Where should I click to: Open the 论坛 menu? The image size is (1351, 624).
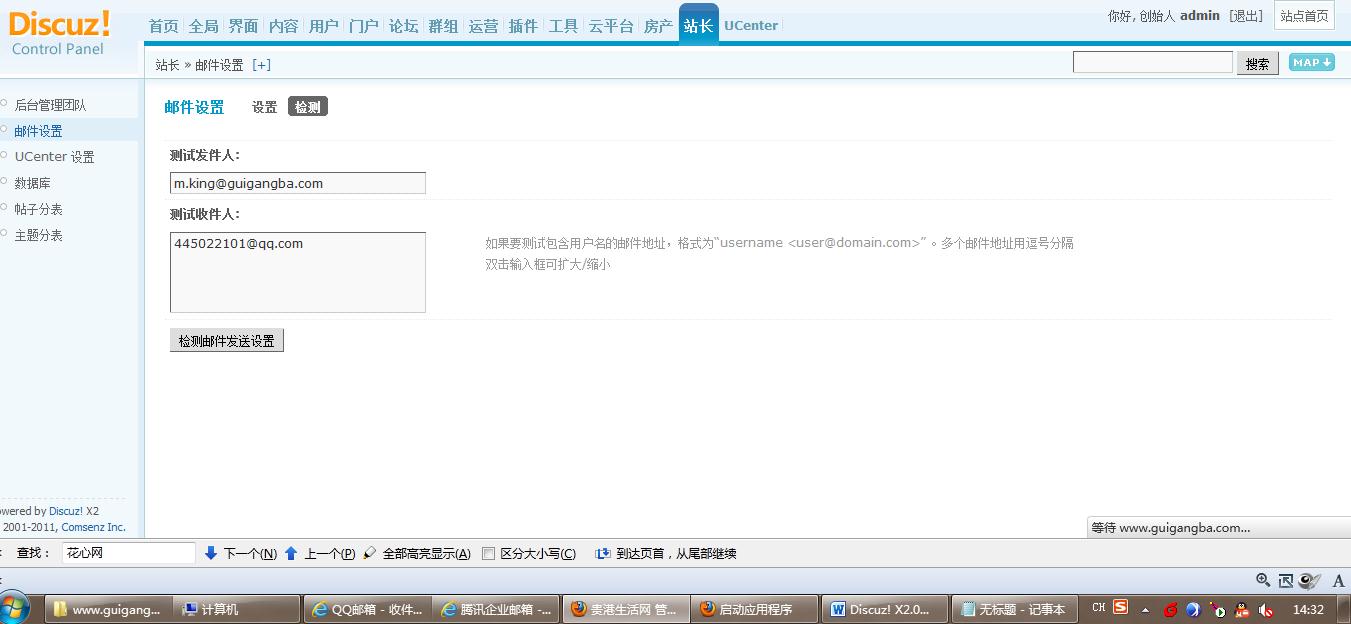click(x=403, y=26)
